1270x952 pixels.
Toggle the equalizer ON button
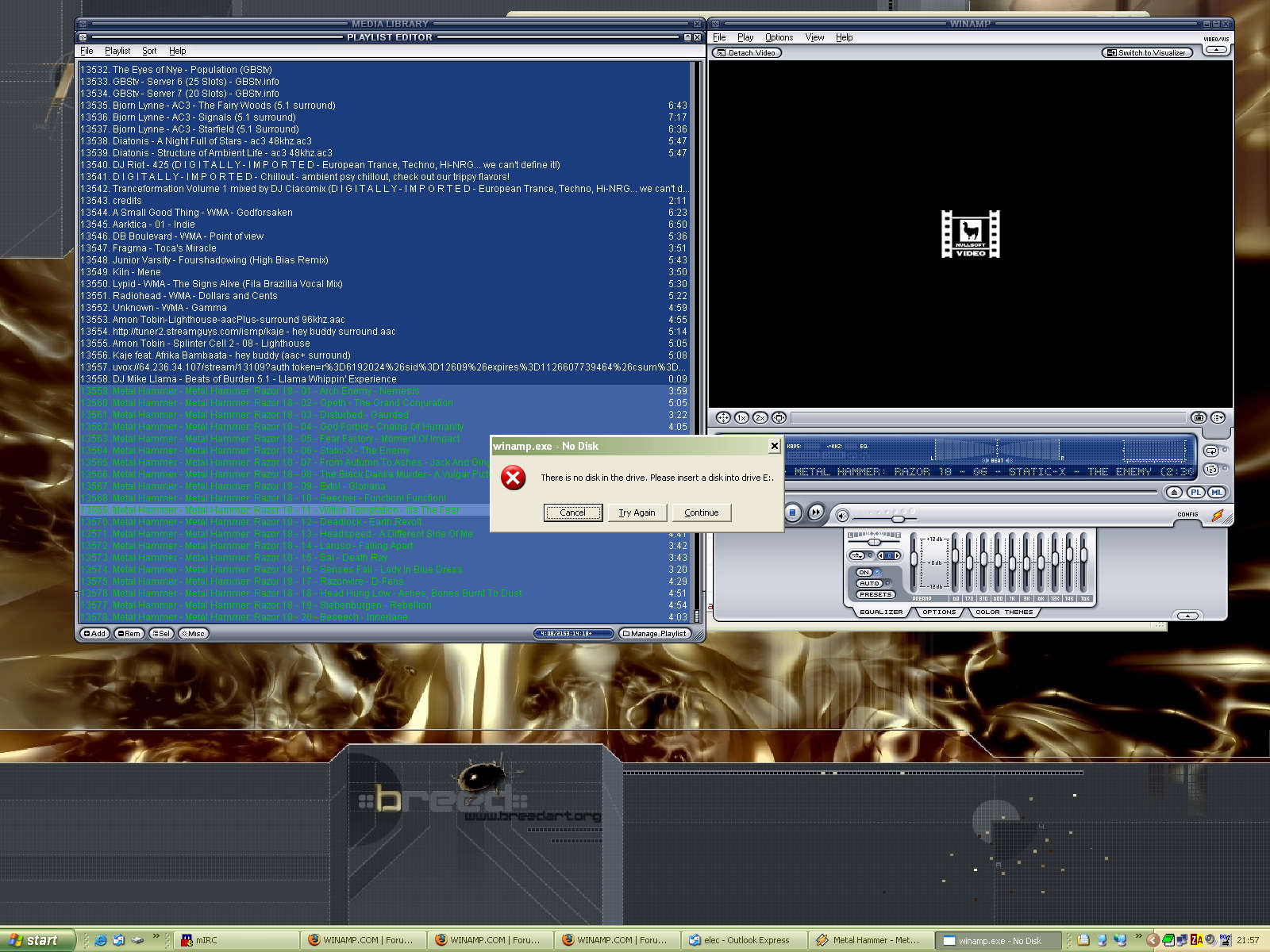pos(864,572)
